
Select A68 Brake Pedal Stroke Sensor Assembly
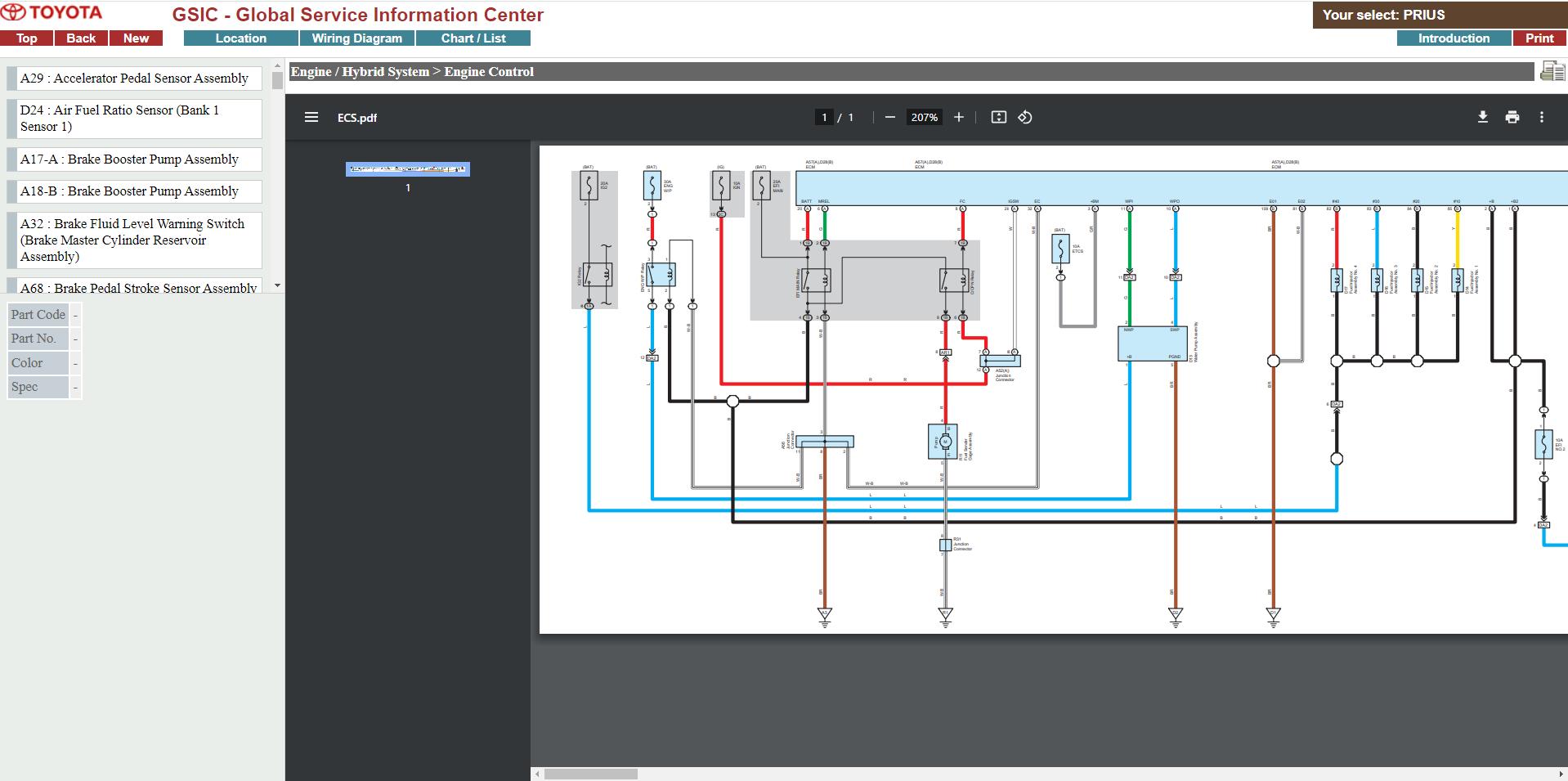134,286
